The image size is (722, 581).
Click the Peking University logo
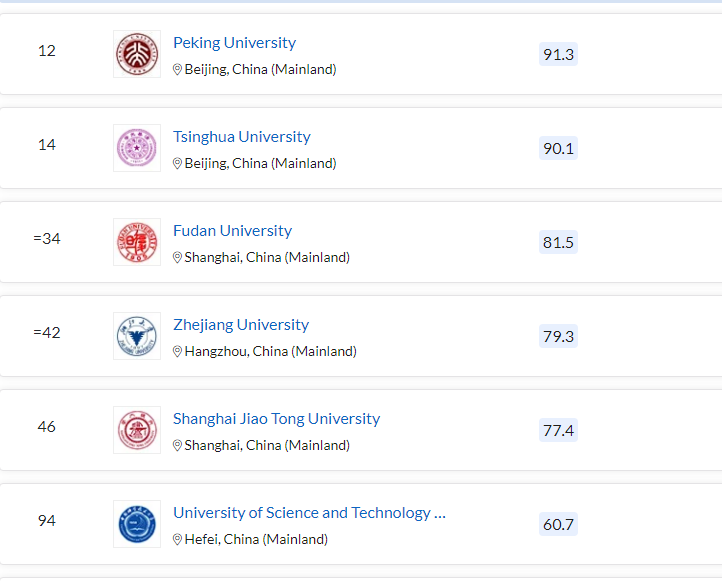tap(137, 54)
